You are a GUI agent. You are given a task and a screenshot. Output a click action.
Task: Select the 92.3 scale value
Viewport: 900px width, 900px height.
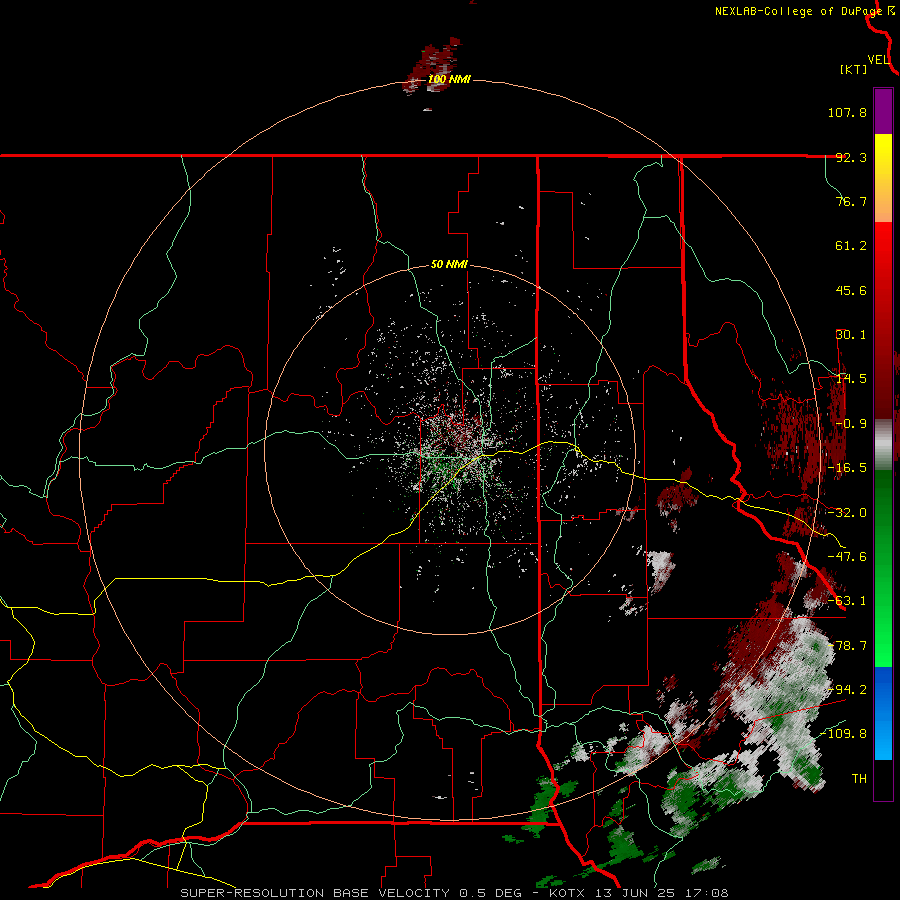[851, 157]
